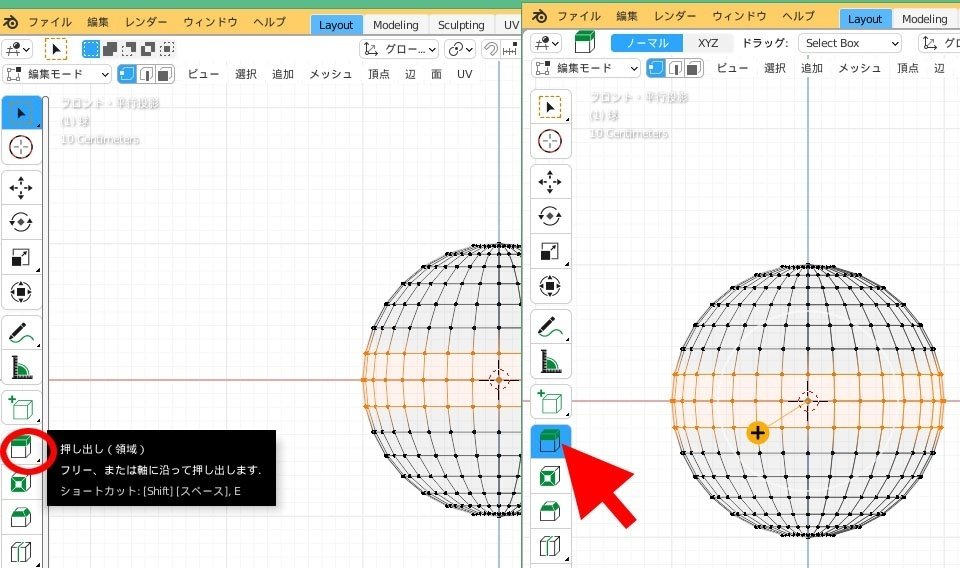The height and width of the screenshot is (568, 960).
Task: Select the Inset Faces tool in left window
Action: 21,484
